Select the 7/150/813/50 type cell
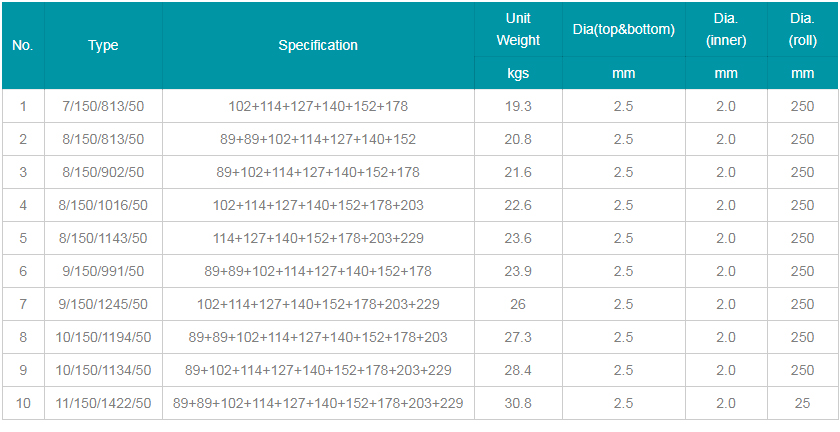840x432 pixels. tap(103, 106)
